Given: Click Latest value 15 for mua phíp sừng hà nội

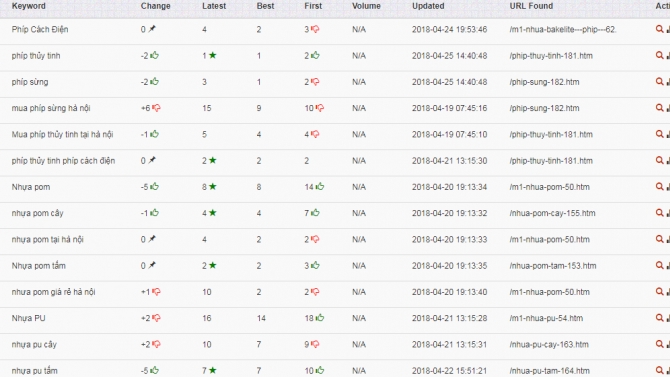Looking at the screenshot, I should click(207, 109).
